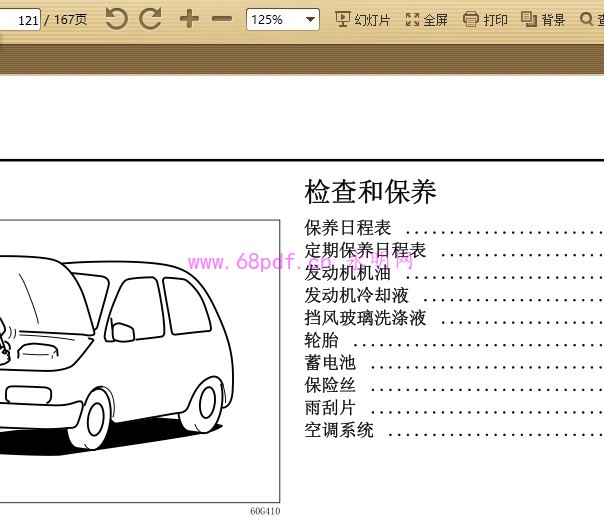This screenshot has height=517, width=604.
Task: Rotate page counterclockwise
Action: 117,19
